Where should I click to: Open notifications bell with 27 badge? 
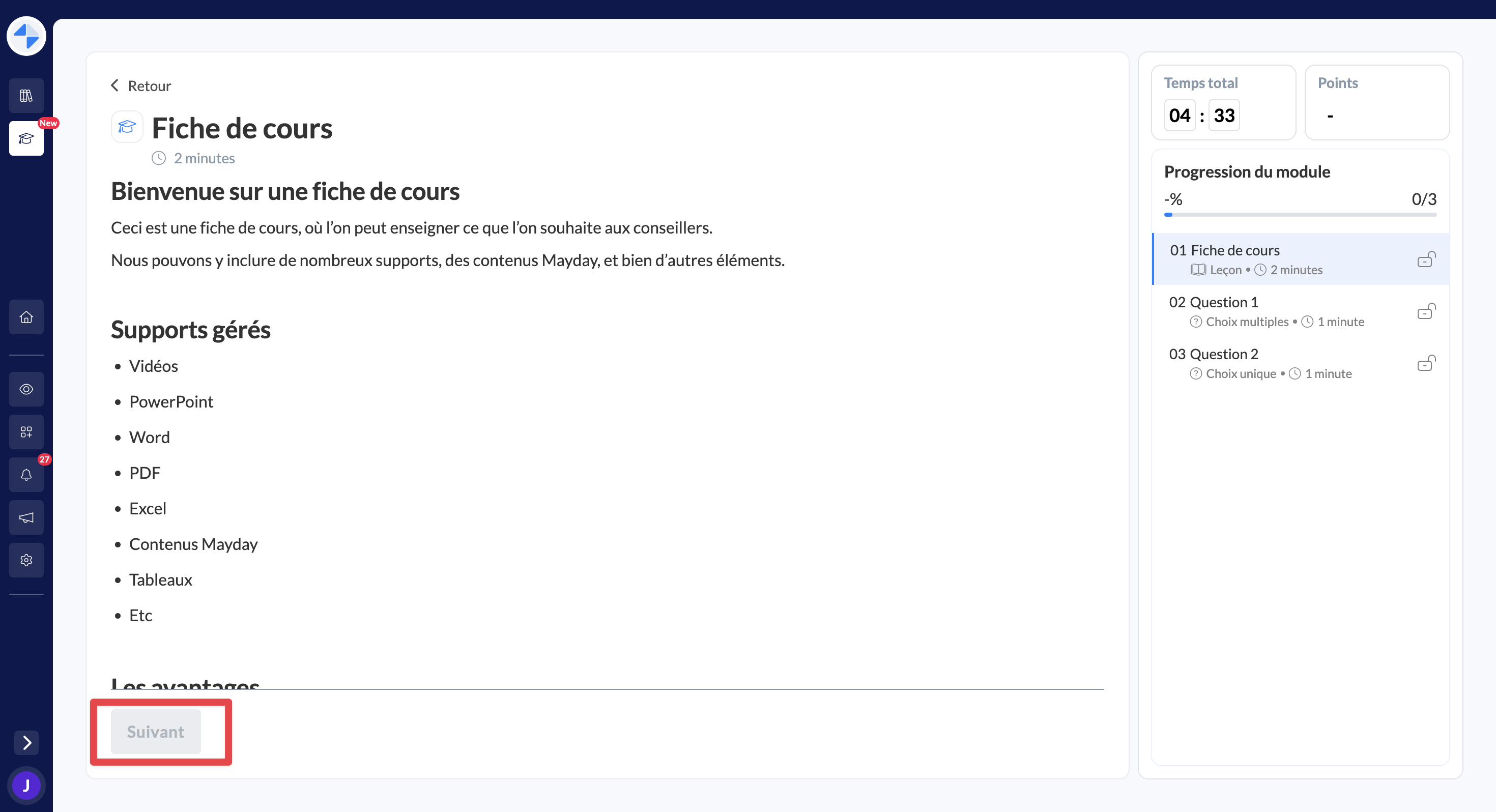(x=26, y=475)
